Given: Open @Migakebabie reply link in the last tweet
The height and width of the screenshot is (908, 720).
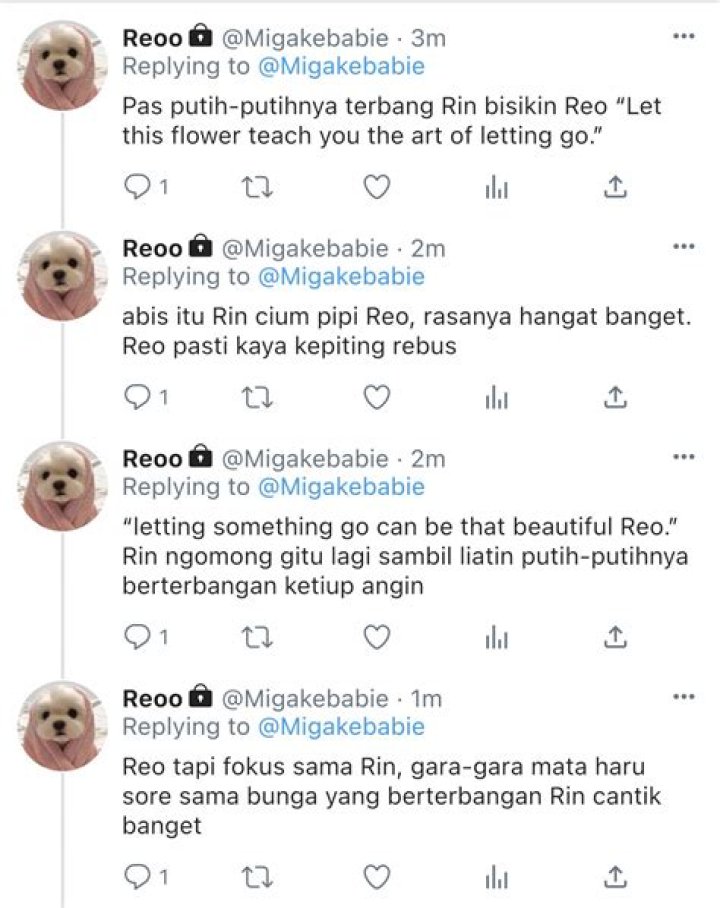Looking at the screenshot, I should [341, 726].
